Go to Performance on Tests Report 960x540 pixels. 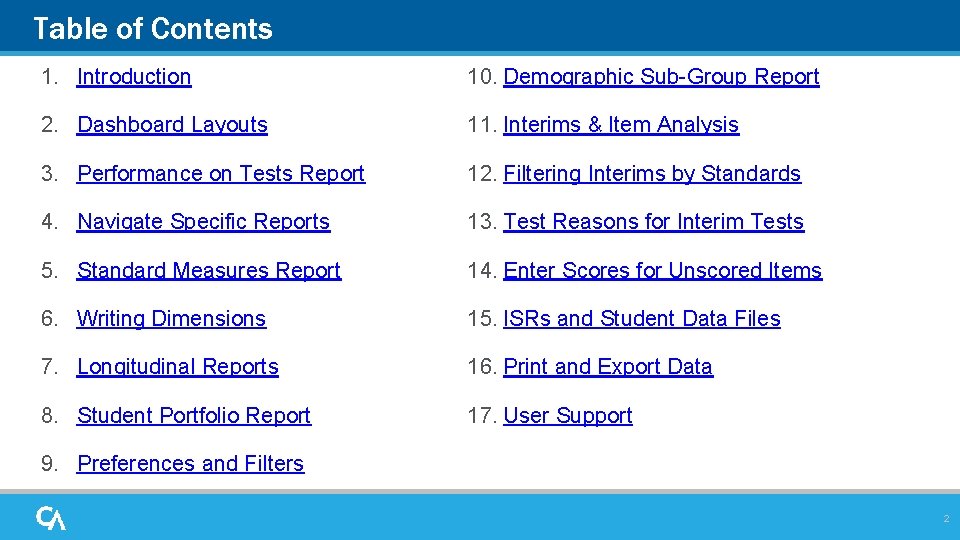point(221,173)
